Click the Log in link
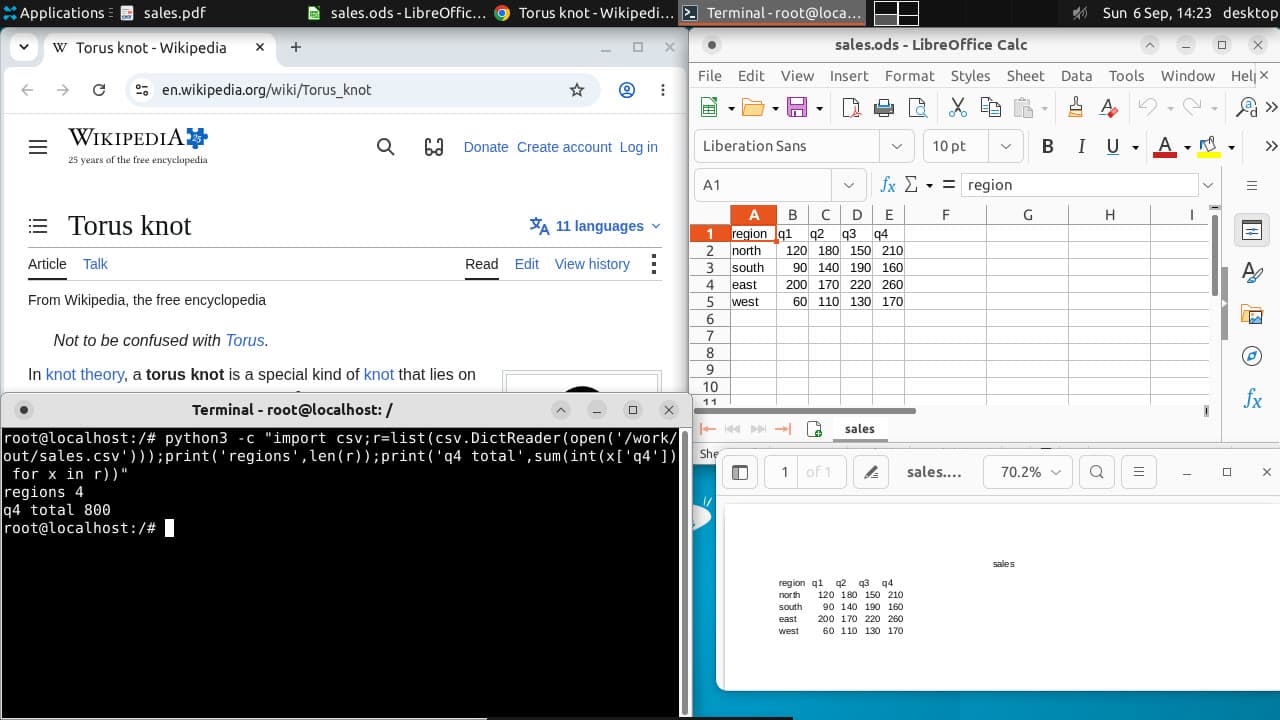 coord(638,147)
